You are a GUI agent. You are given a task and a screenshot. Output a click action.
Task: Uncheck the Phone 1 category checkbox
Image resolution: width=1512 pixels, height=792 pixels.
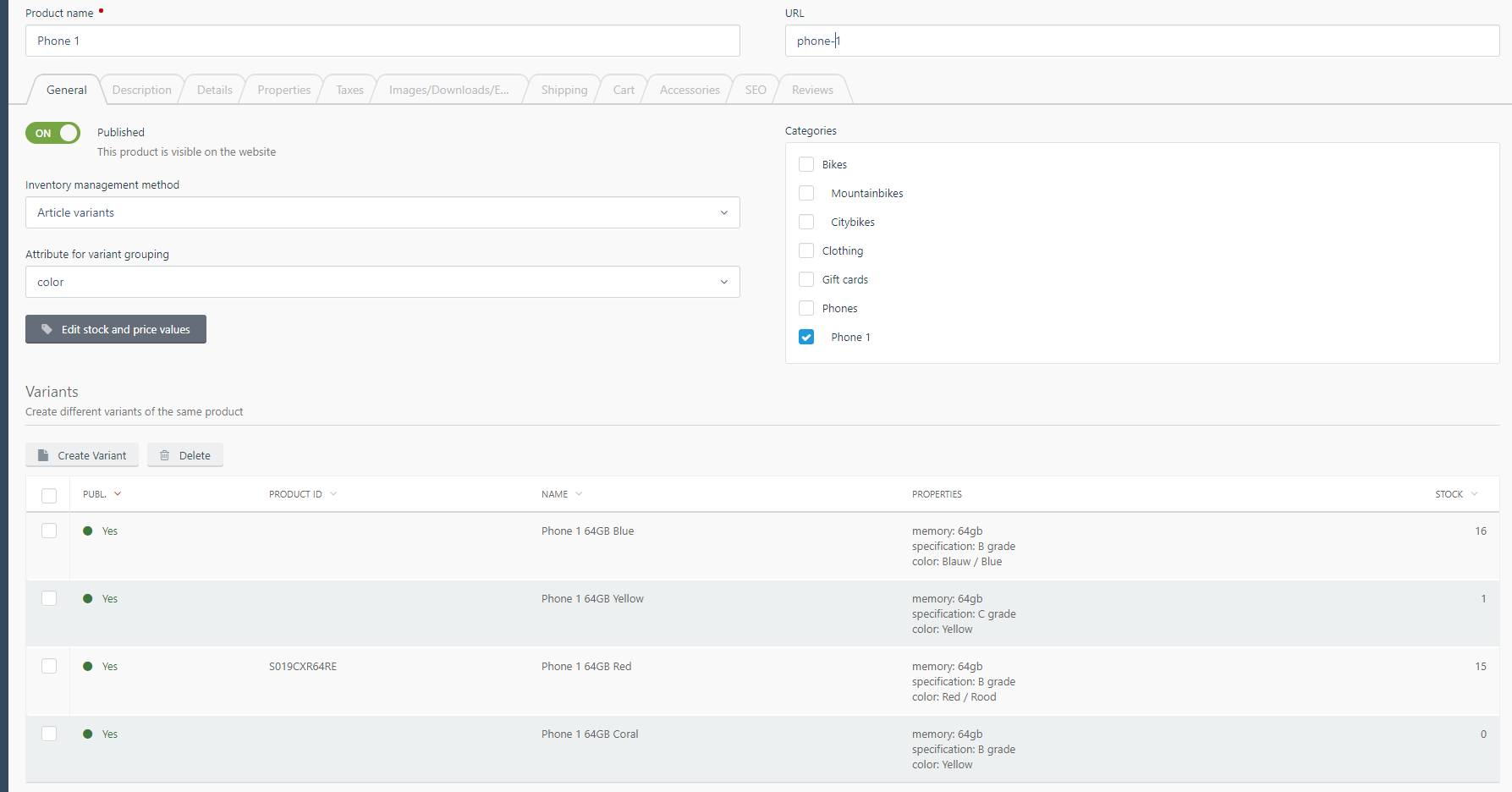(806, 337)
